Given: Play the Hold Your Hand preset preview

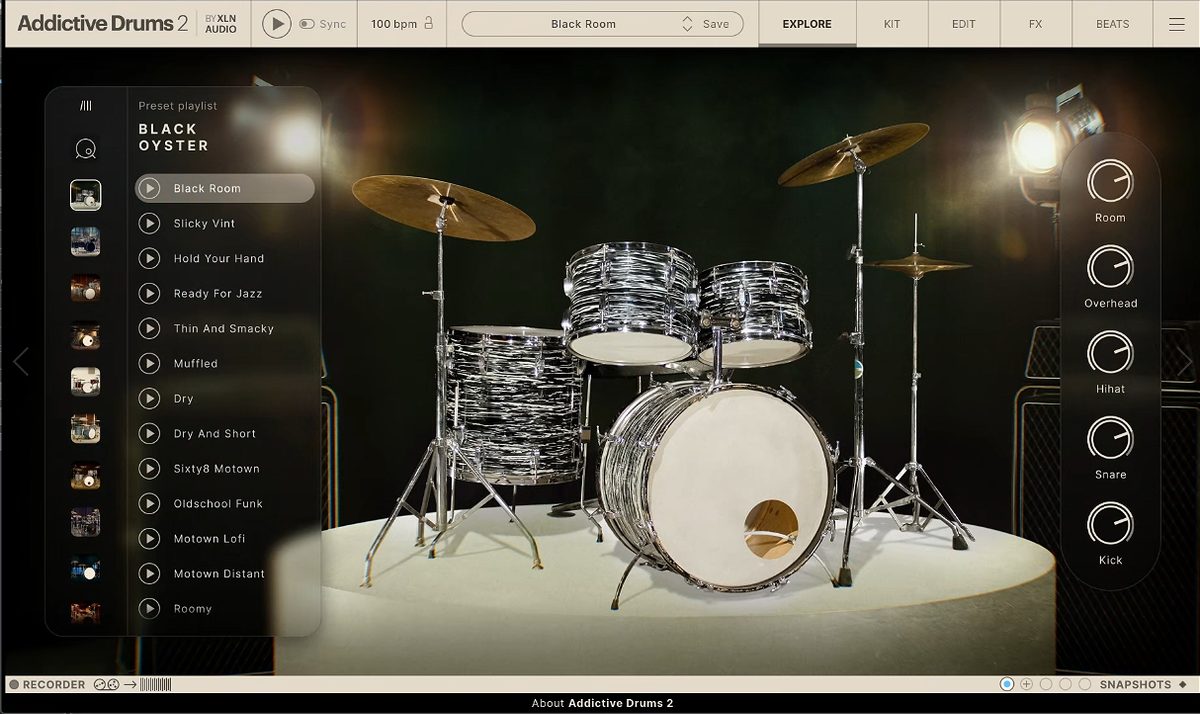Looking at the screenshot, I should click(x=149, y=258).
